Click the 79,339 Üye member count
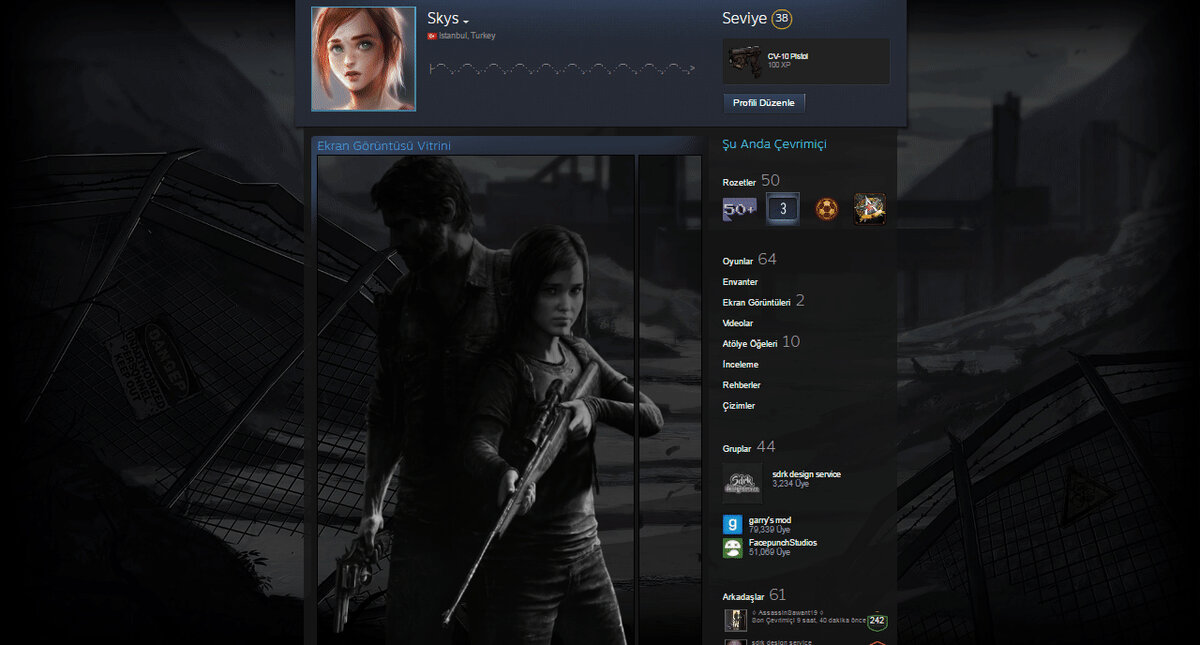The width and height of the screenshot is (1200, 645). click(x=769, y=530)
